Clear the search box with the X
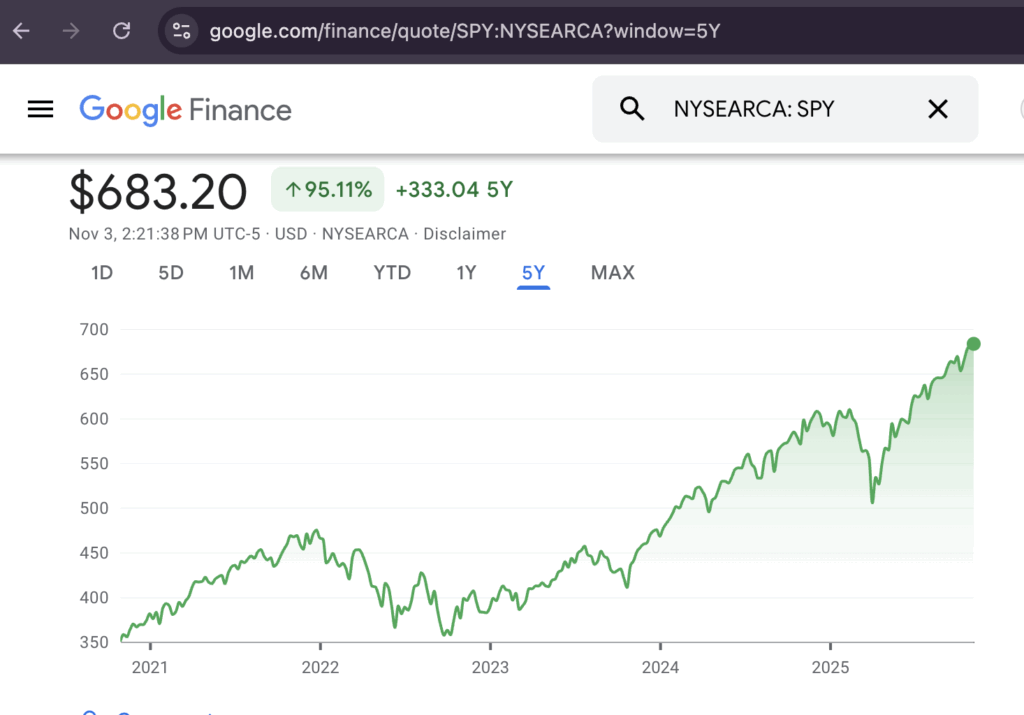 tap(937, 109)
